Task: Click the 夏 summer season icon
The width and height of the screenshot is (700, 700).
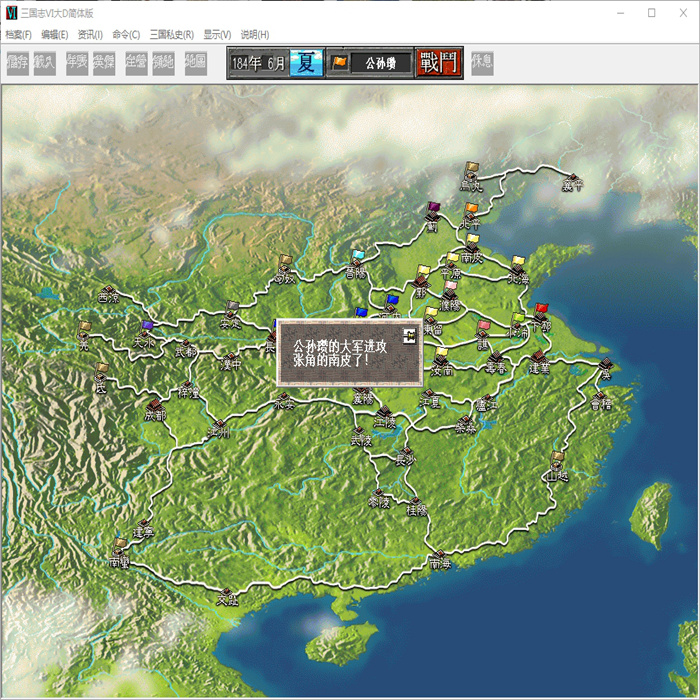Action: pyautogui.click(x=306, y=63)
